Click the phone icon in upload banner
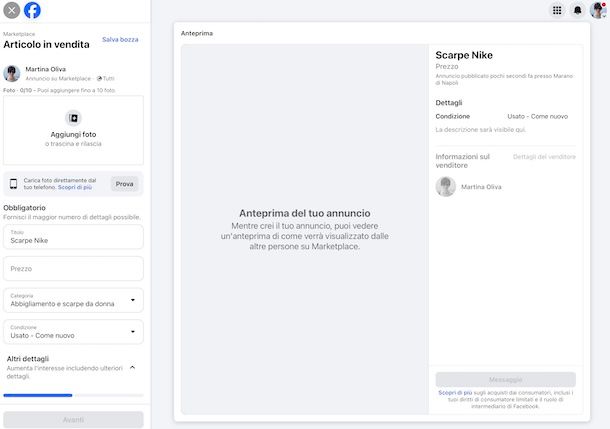This screenshot has height=429, width=610. pyautogui.click(x=14, y=184)
